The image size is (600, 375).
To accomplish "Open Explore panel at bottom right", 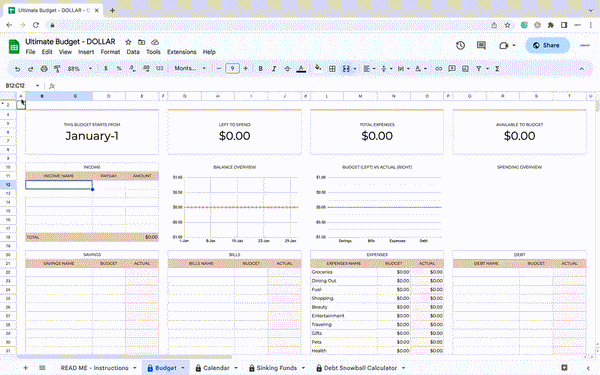I will tap(564, 368).
